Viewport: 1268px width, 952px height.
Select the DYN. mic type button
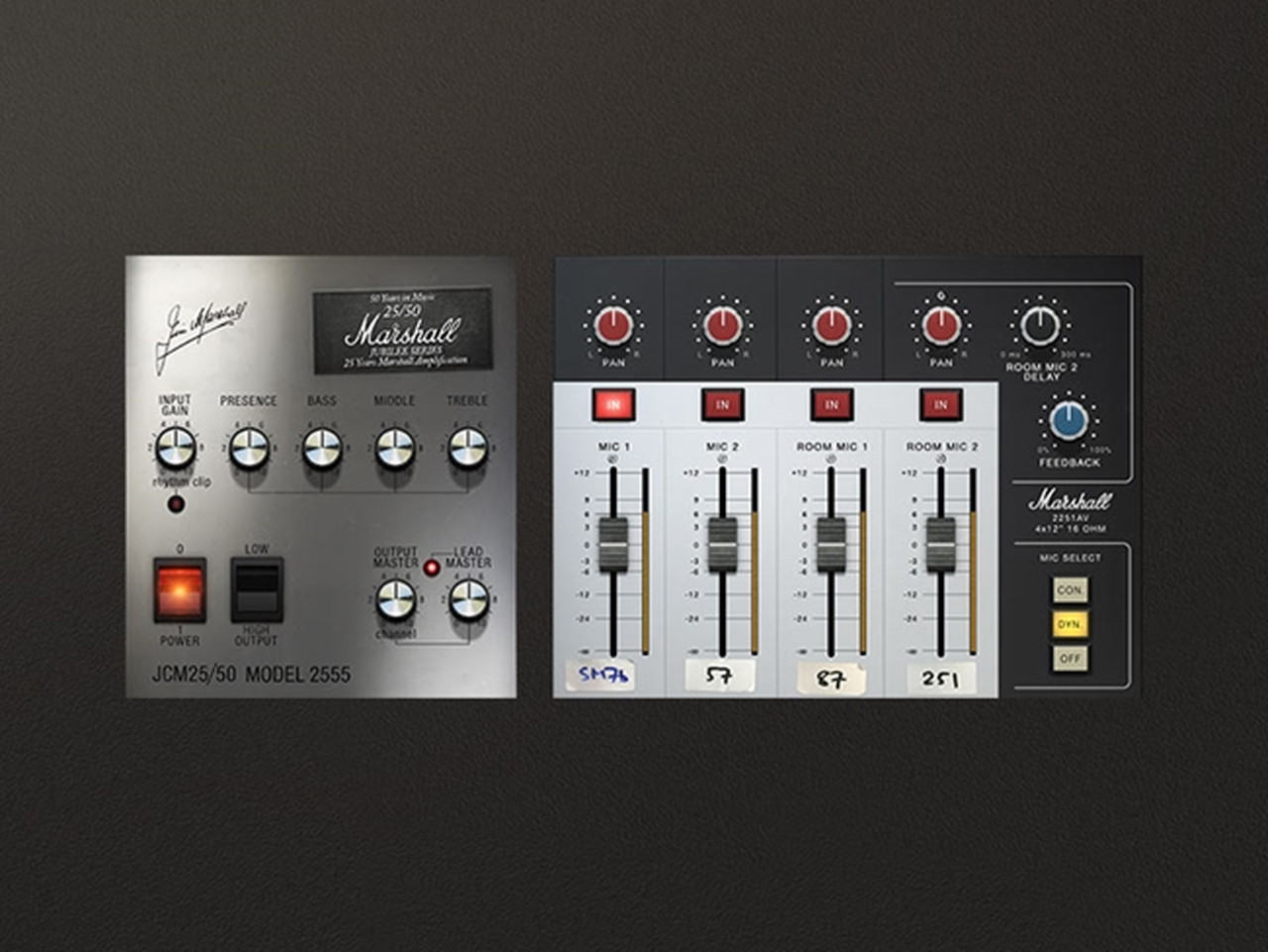(1070, 624)
